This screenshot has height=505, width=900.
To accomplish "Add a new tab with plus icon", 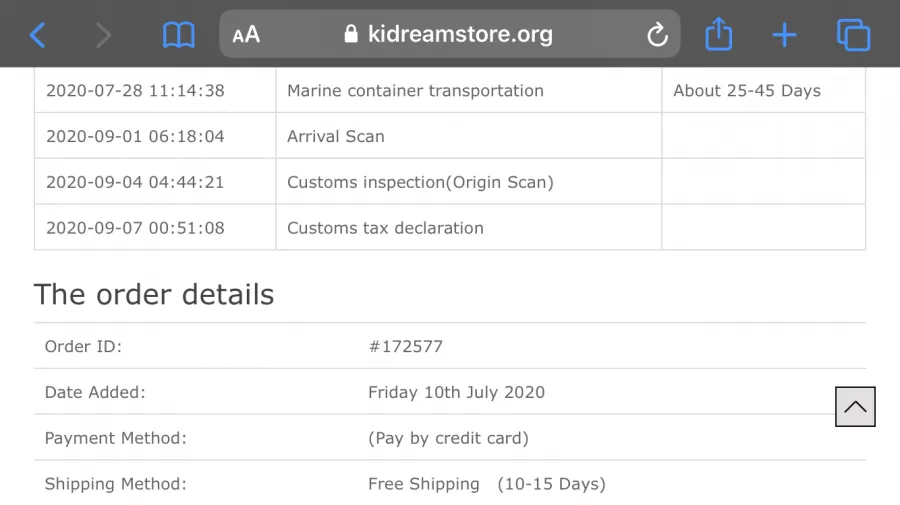I will coord(784,36).
